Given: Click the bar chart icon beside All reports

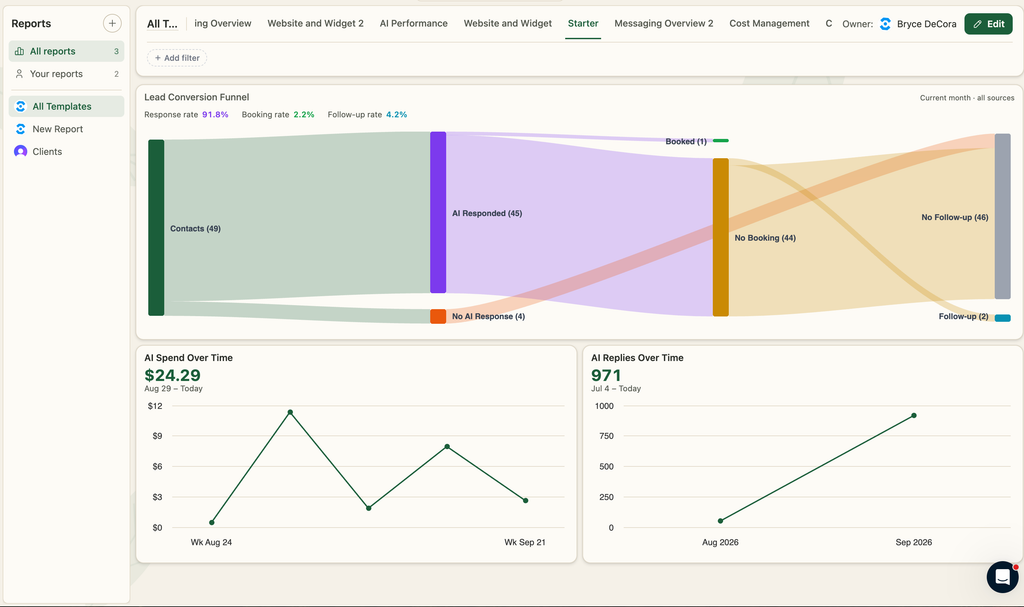Looking at the screenshot, I should tap(20, 51).
